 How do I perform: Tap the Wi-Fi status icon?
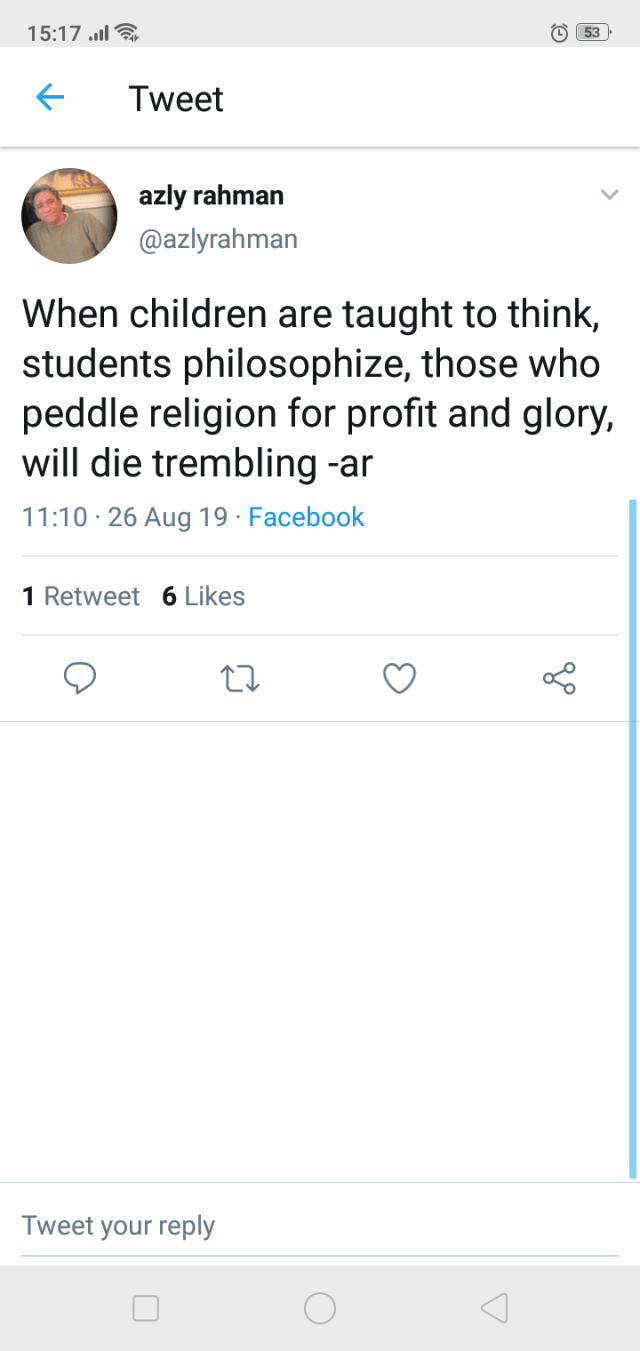(126, 33)
